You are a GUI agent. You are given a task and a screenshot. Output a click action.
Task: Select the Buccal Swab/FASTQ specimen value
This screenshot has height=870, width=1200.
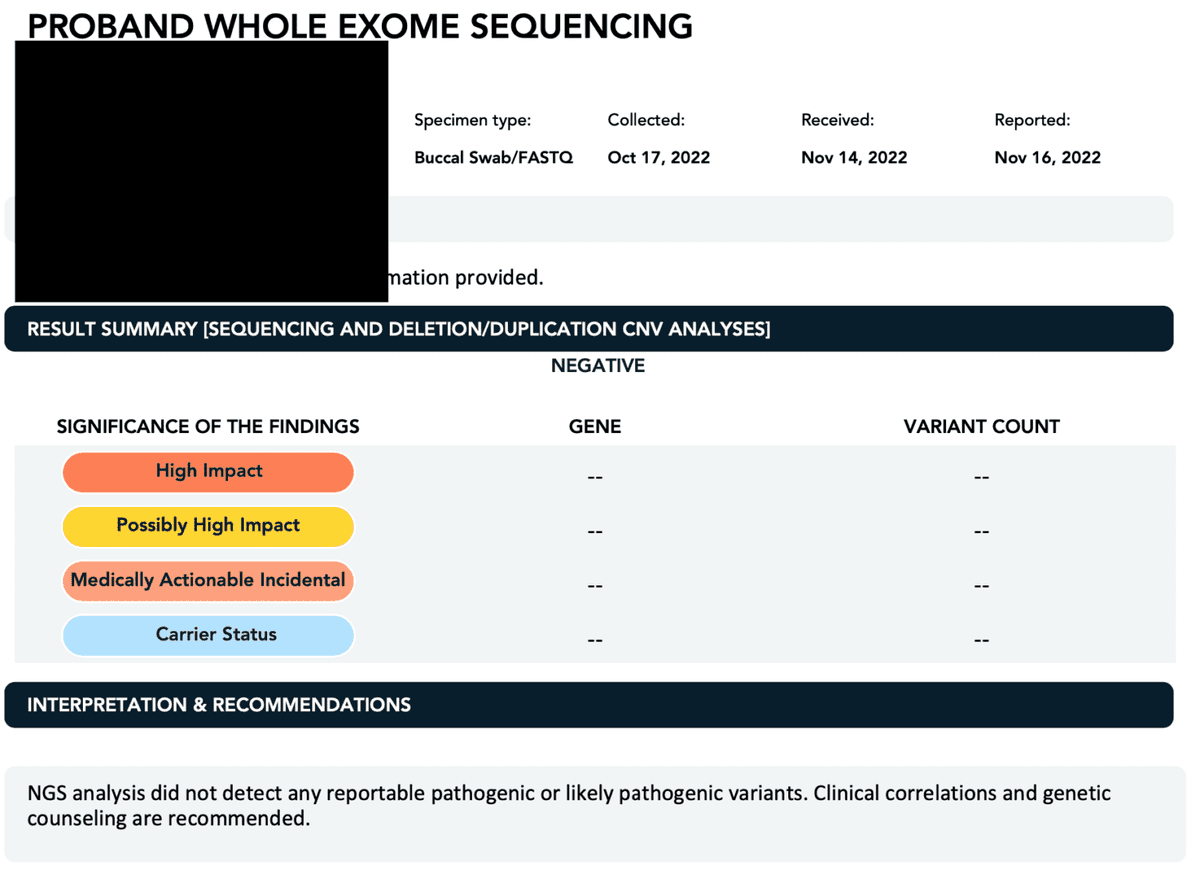point(494,158)
